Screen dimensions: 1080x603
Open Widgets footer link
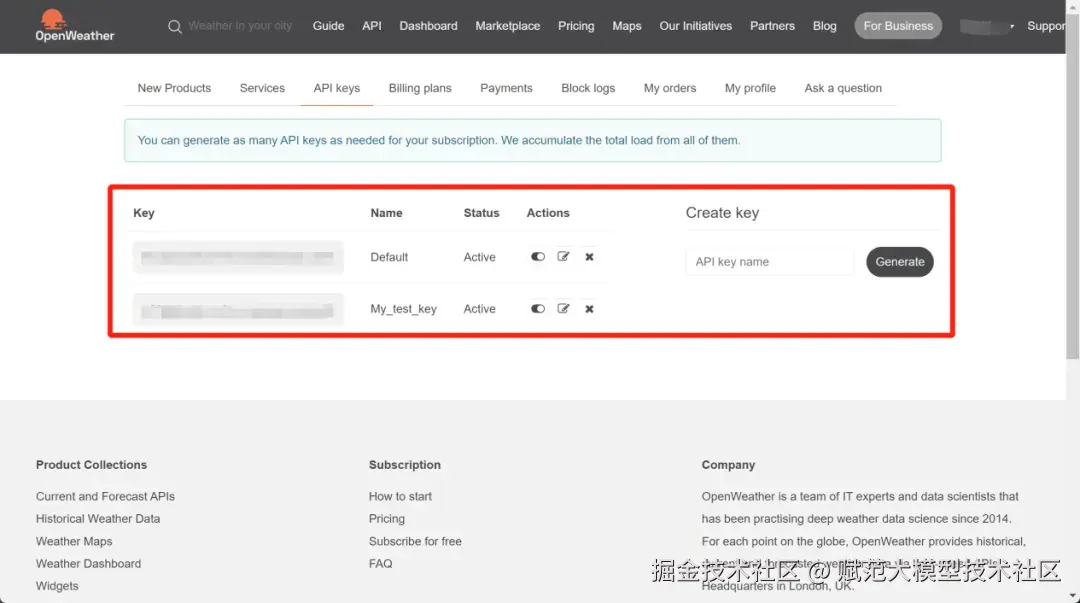tap(57, 586)
